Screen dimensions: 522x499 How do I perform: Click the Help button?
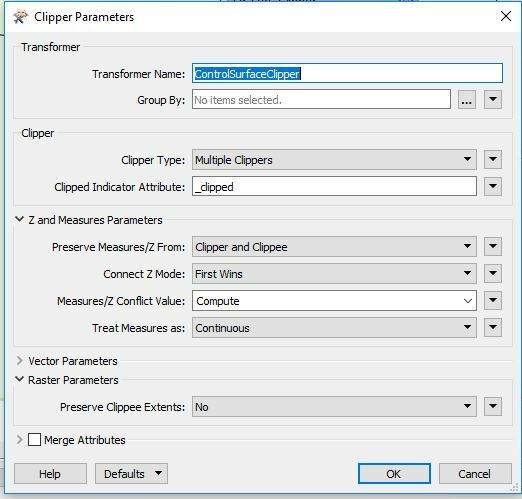point(50,473)
